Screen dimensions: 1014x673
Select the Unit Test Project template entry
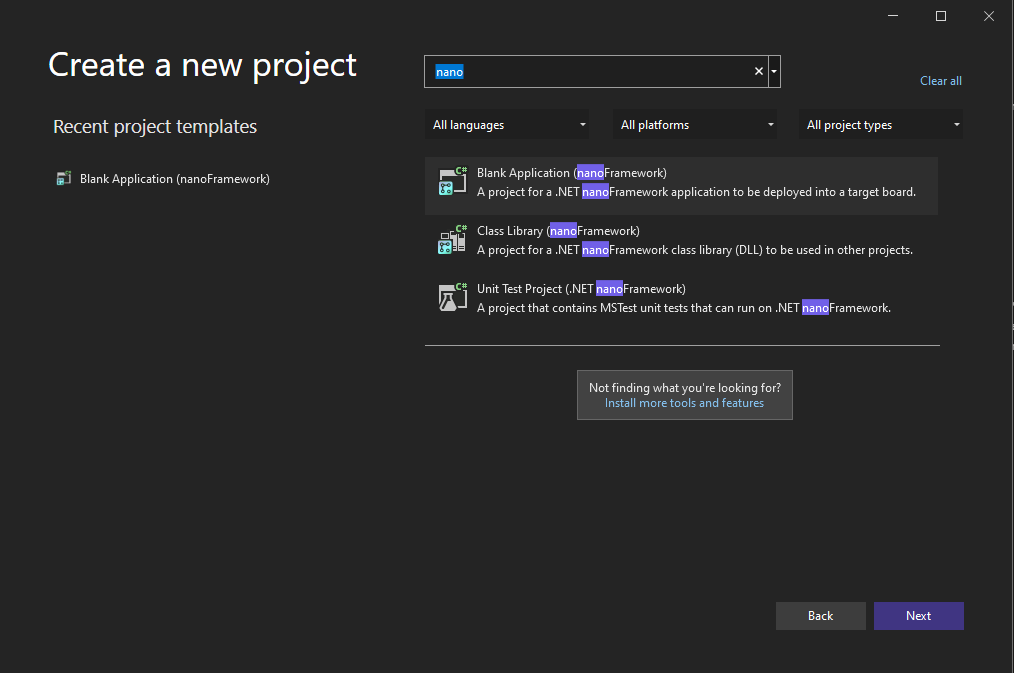click(680, 297)
